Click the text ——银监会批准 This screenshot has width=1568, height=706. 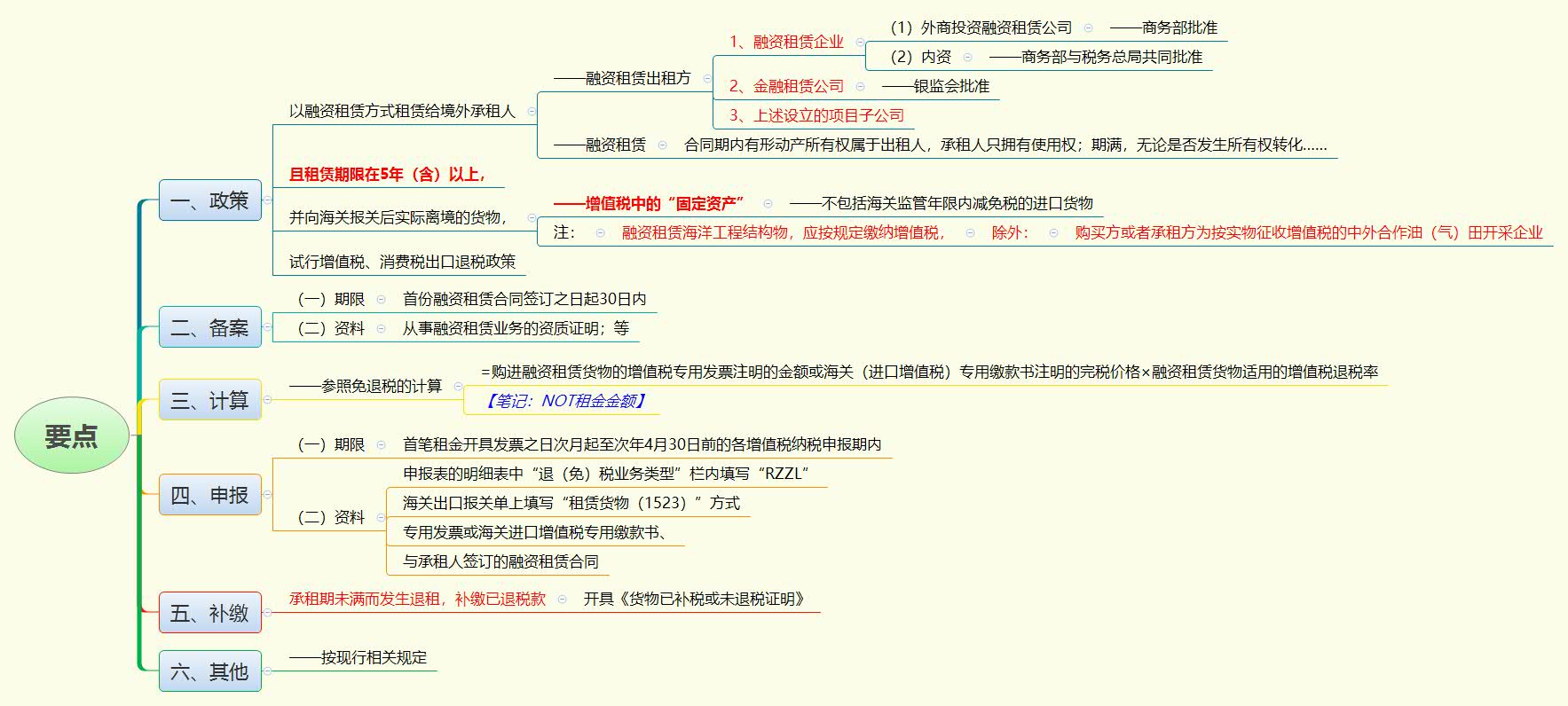pos(935,86)
